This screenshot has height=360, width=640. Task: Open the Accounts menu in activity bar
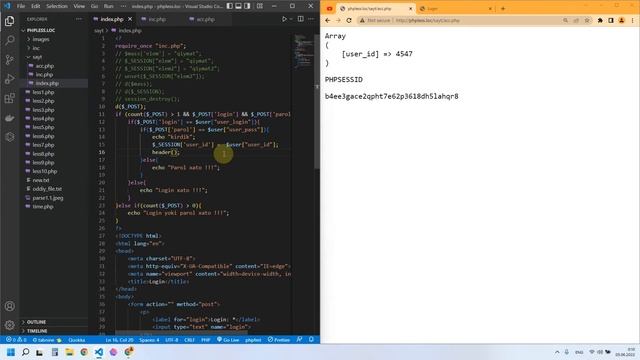point(9,306)
